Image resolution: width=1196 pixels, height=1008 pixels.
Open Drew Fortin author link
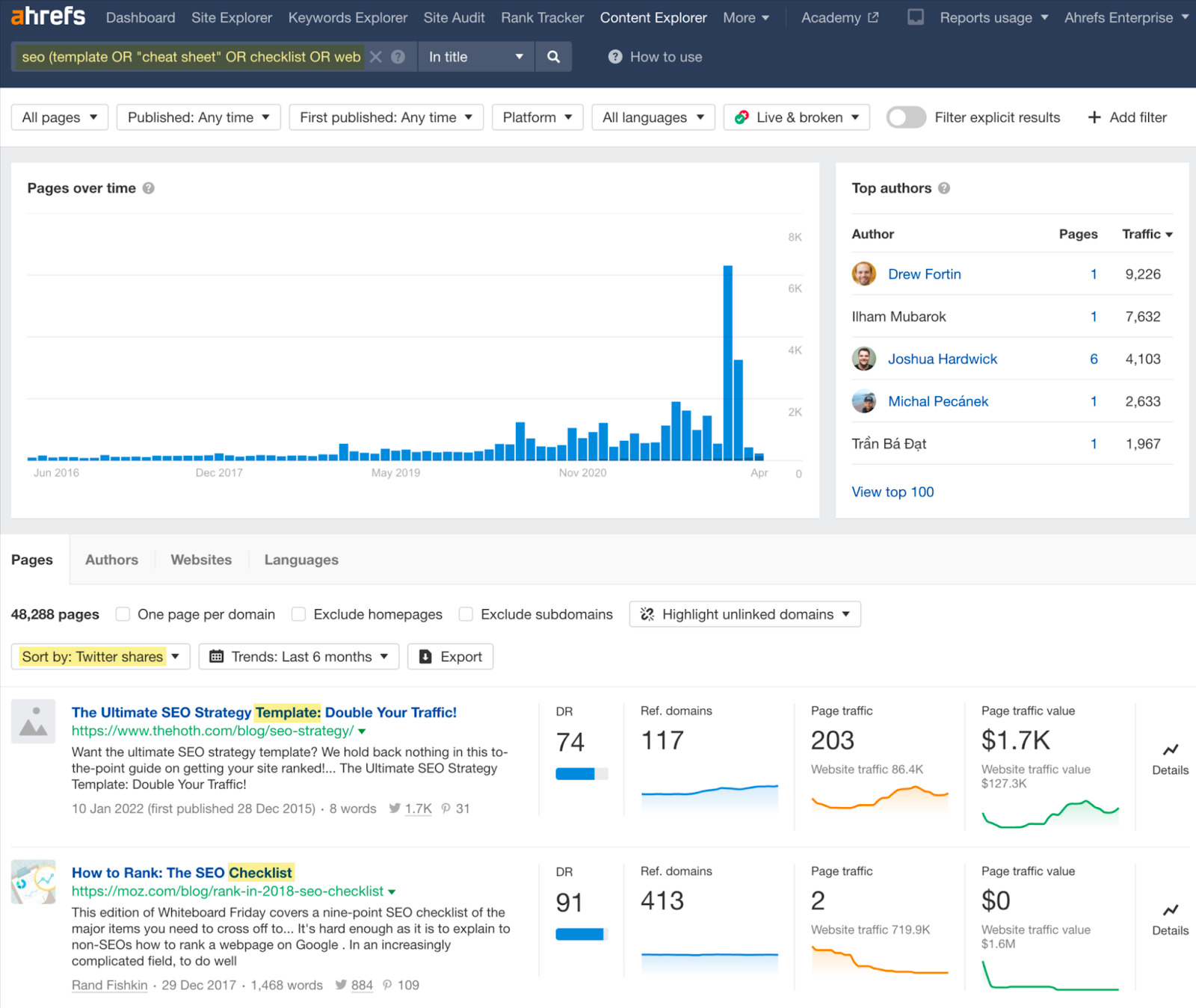click(925, 274)
